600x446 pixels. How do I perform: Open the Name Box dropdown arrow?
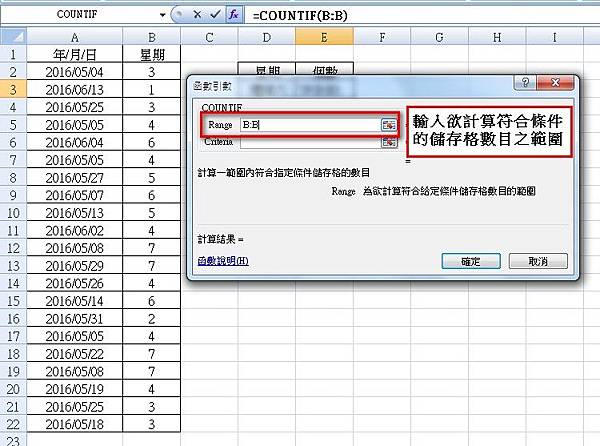163,15
